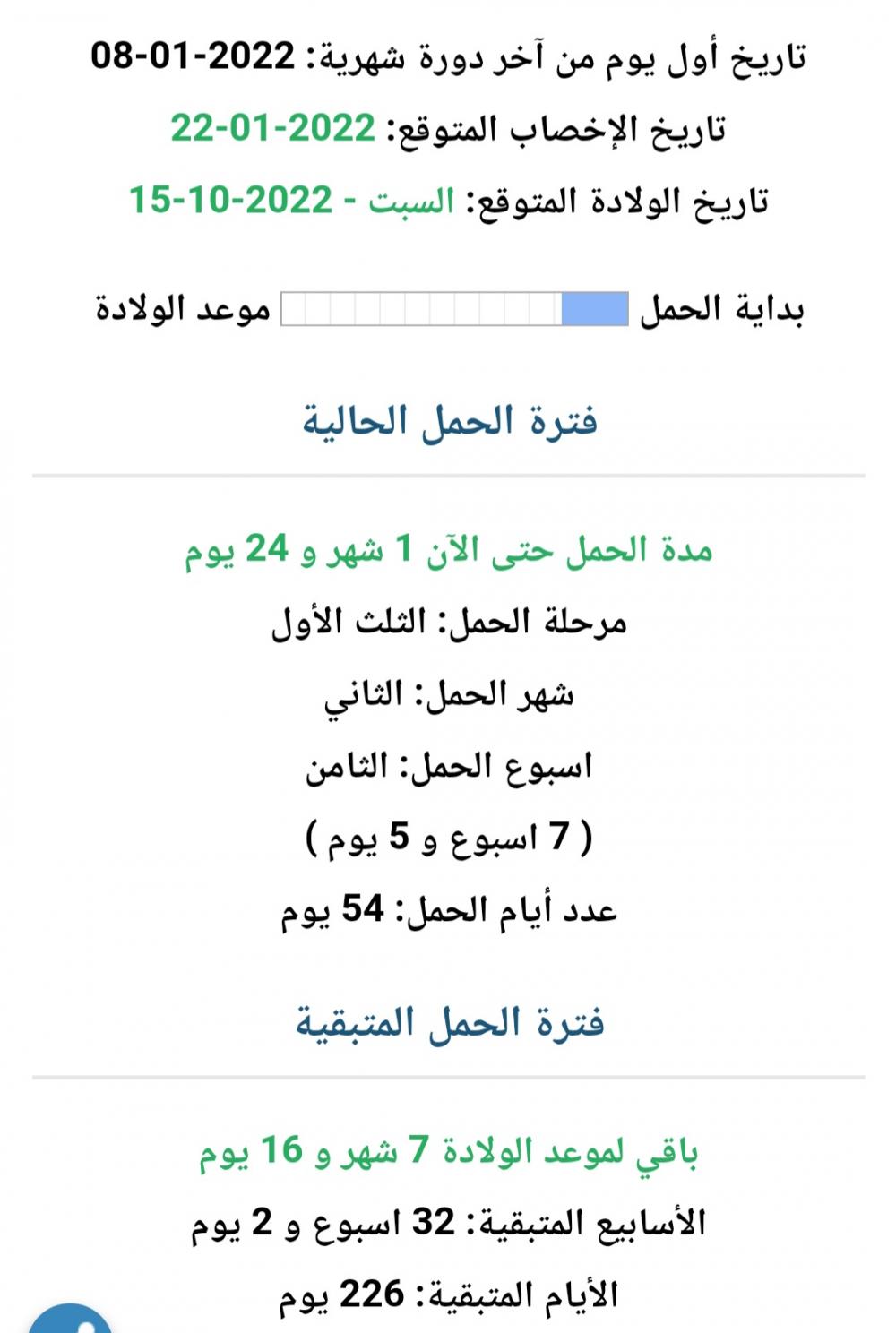
Task: Tap the blue floating button at bottom-left
Action: 70,1319
